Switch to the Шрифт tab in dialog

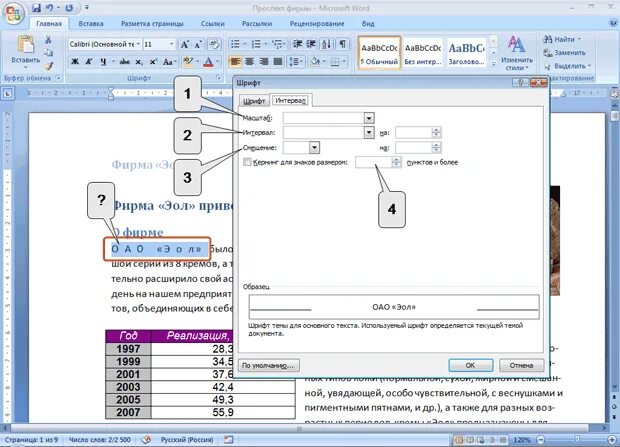pyautogui.click(x=254, y=101)
